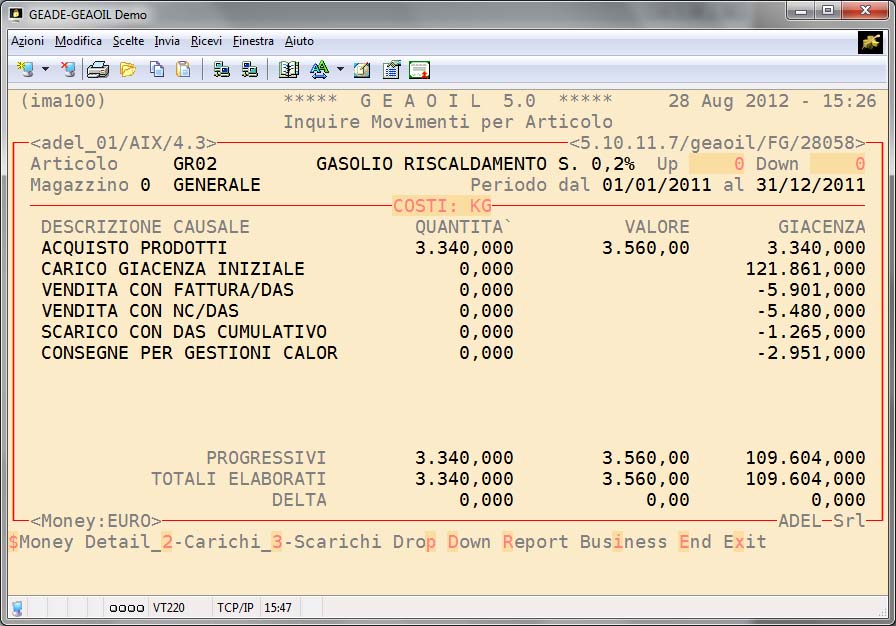Image resolution: width=896 pixels, height=626 pixels.
Task: Click the printer icon in toolbar
Action: pos(97,70)
